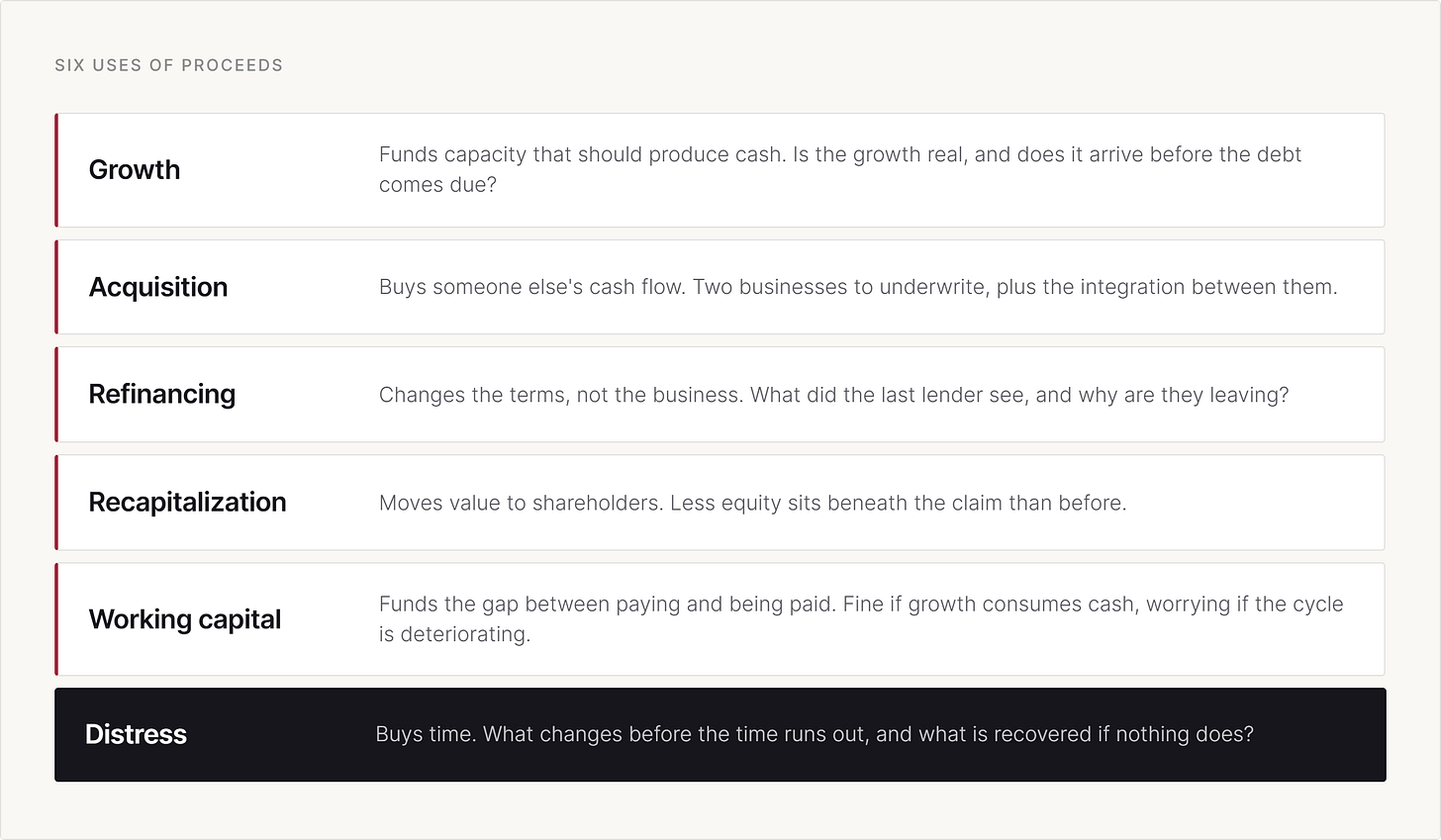Viewport: 1441px width, 840px height.
Task: Select the Distress heading in dark row
Action: (x=136, y=734)
